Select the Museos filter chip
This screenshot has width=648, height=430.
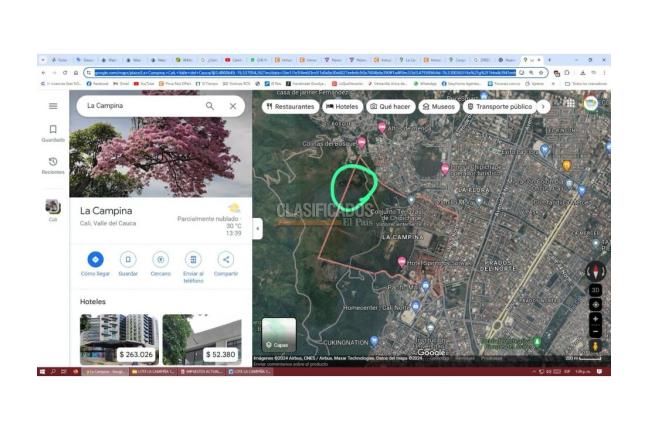point(439,105)
